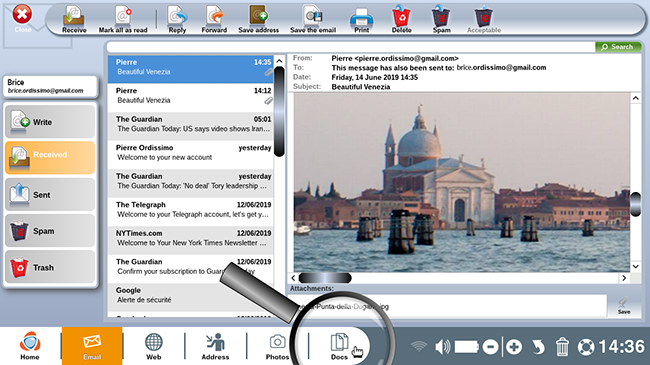Go to Home in the bottom bar
This screenshot has height=365, width=650.
(x=30, y=346)
